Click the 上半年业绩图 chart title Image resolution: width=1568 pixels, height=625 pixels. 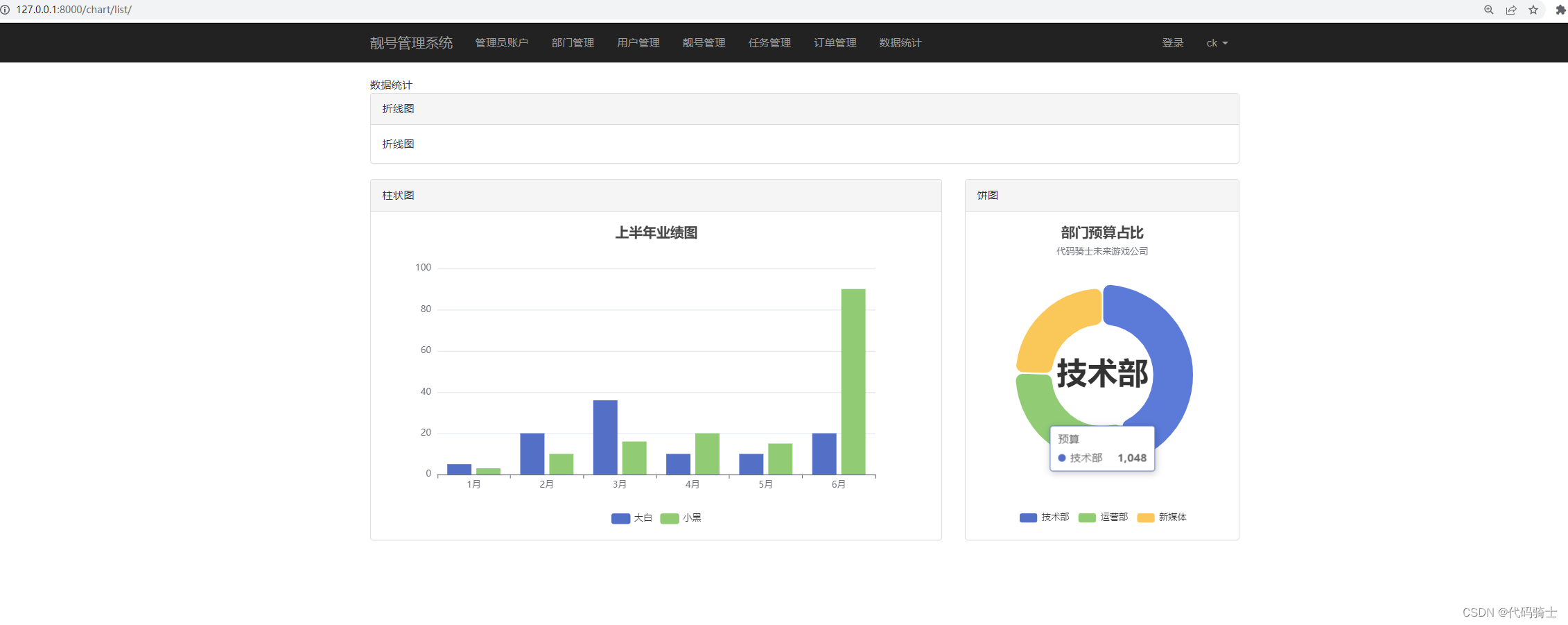(x=656, y=233)
